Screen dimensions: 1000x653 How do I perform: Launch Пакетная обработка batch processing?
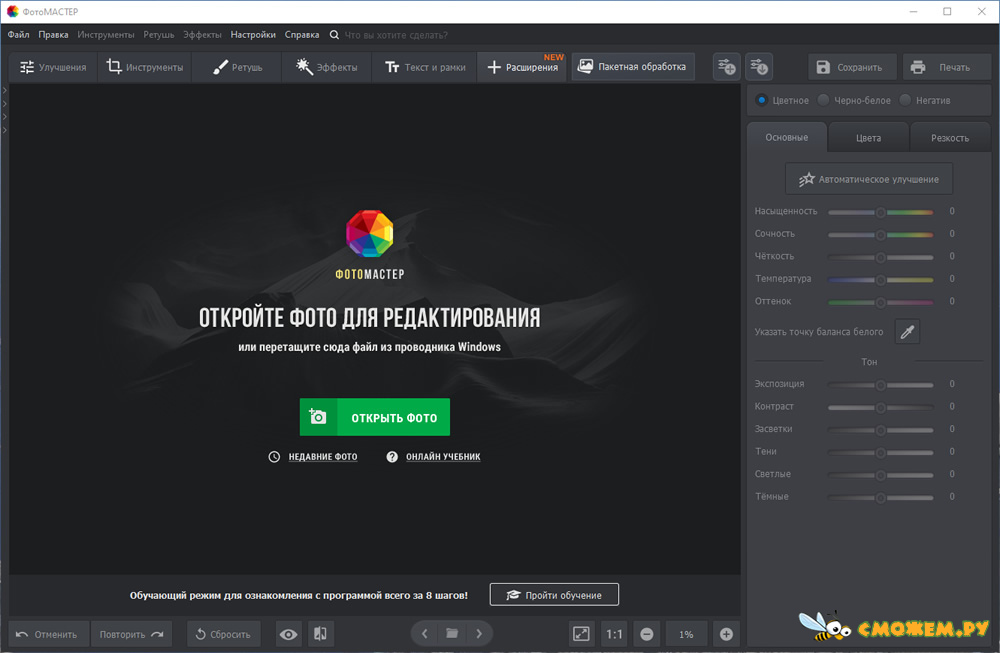[x=633, y=66]
